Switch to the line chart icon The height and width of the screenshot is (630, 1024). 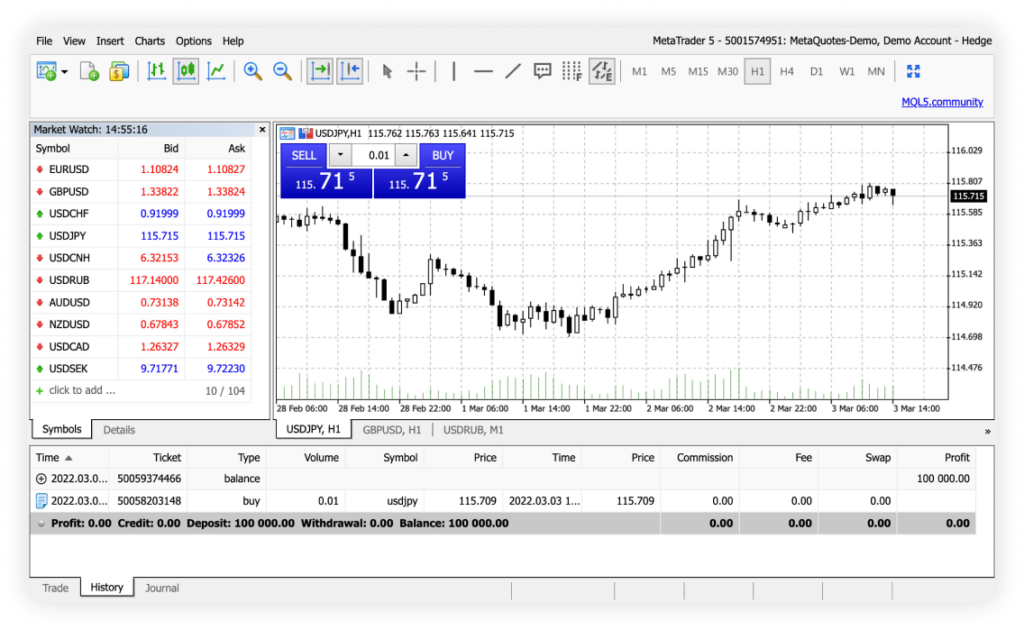pos(215,71)
